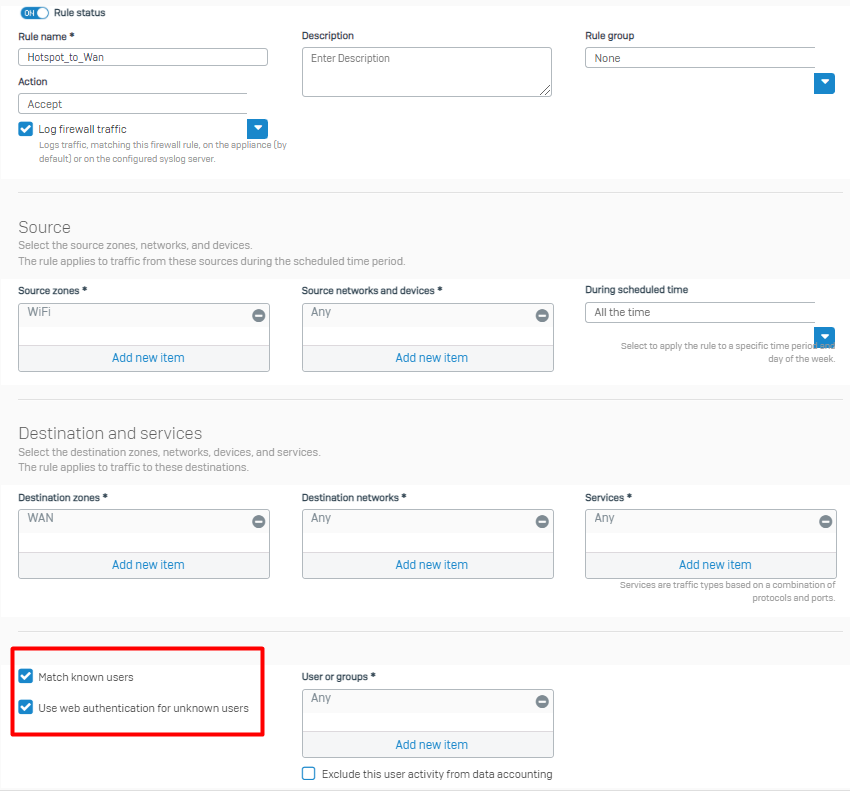Add new item to Destination networks
Image resolution: width=850 pixels, height=792 pixels.
click(431, 565)
